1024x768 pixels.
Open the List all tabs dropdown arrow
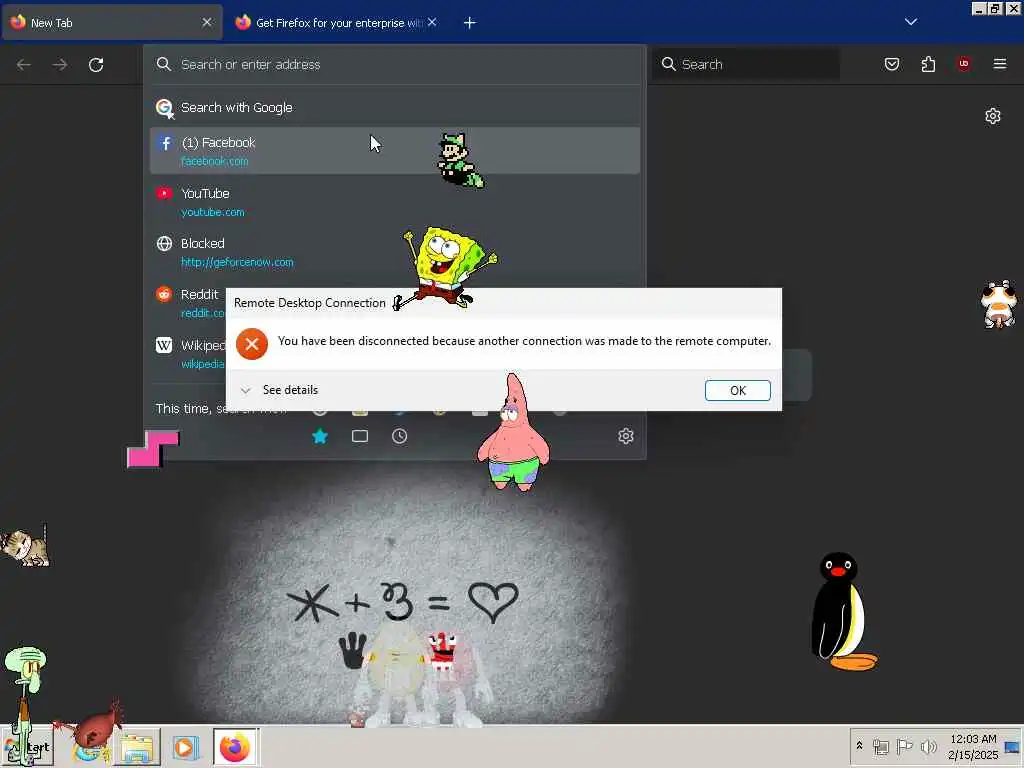910,22
